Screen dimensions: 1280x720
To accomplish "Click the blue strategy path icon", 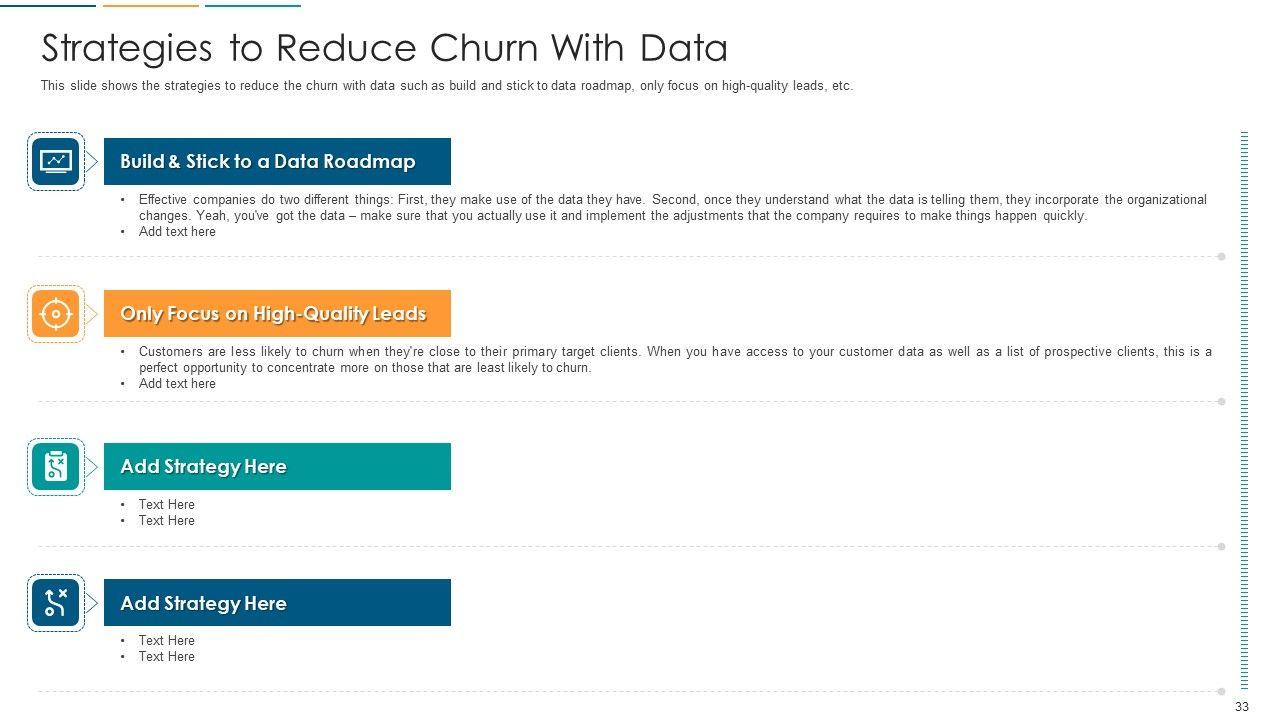I will pyautogui.click(x=56, y=603).
